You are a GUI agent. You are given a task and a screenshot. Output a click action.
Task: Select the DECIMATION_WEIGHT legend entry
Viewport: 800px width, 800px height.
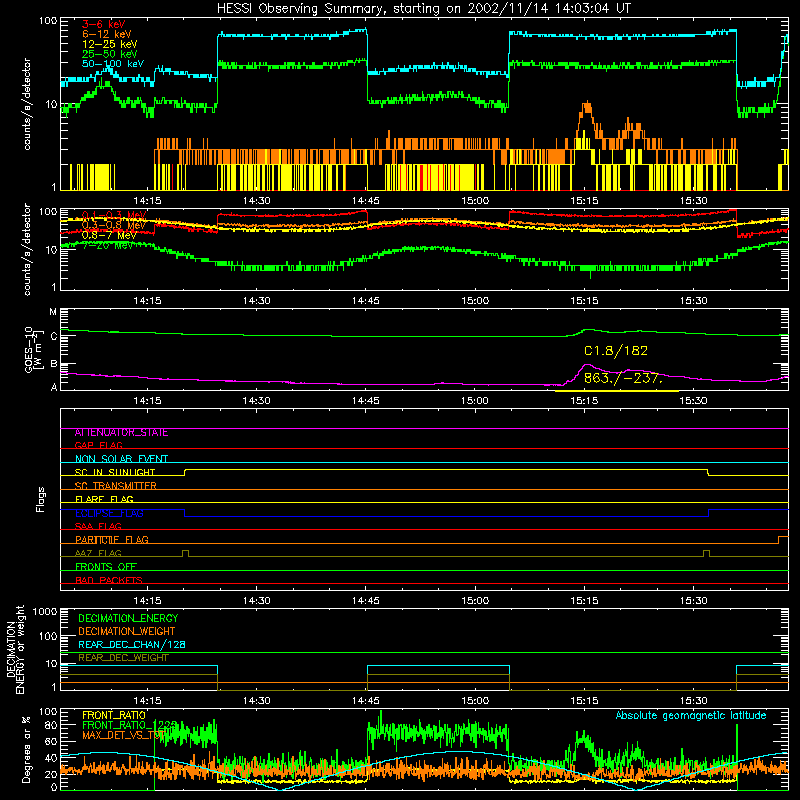(127, 632)
